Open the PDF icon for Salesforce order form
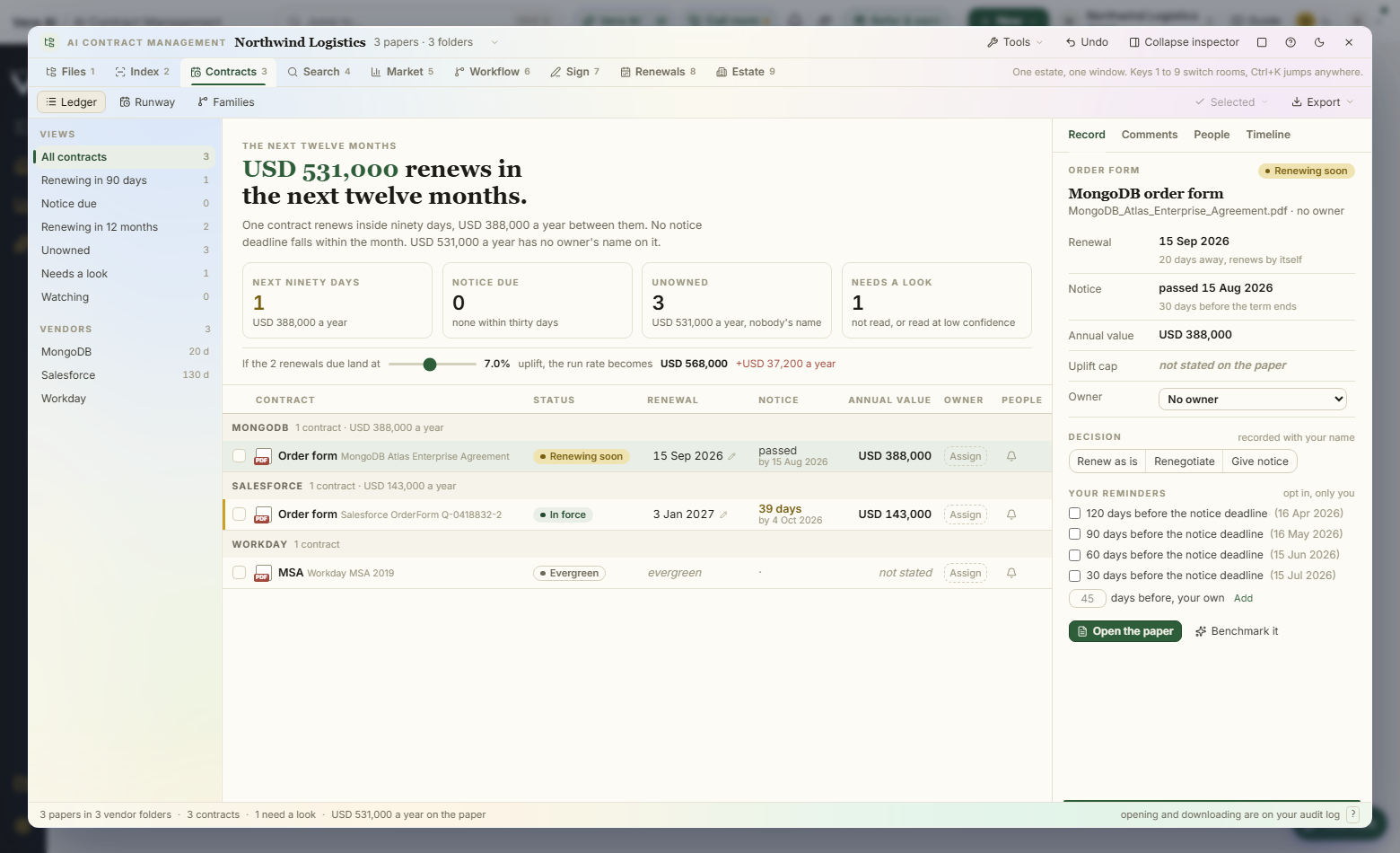1400x853 pixels. pyautogui.click(x=262, y=514)
